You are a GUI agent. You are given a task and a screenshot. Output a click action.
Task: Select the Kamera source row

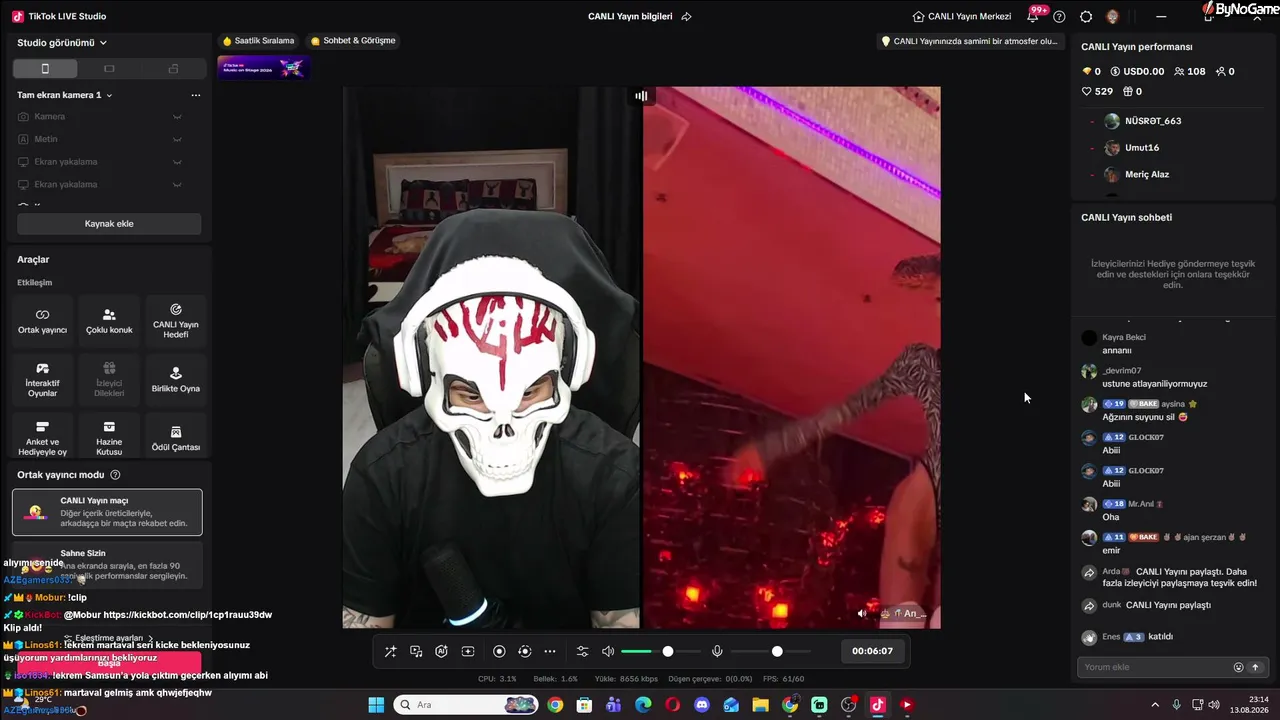[100, 117]
